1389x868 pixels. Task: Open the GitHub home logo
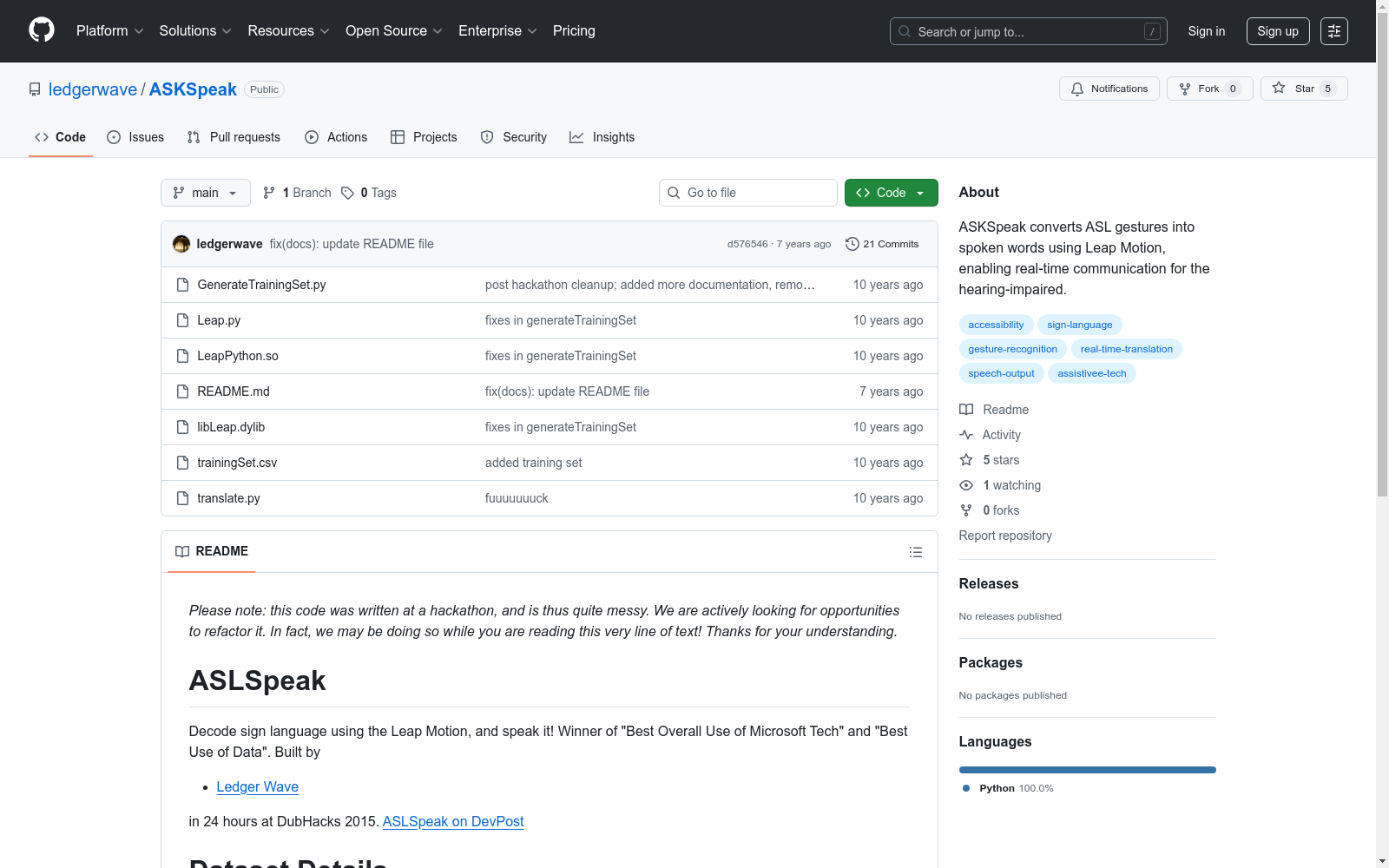coord(42,30)
